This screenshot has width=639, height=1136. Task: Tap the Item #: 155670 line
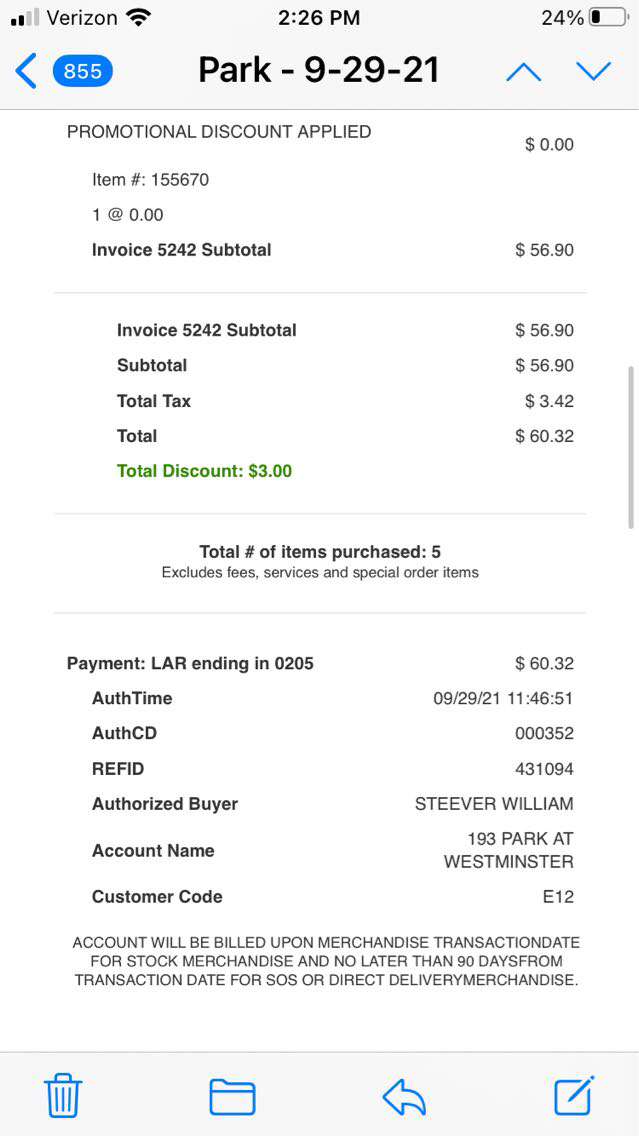click(x=150, y=180)
